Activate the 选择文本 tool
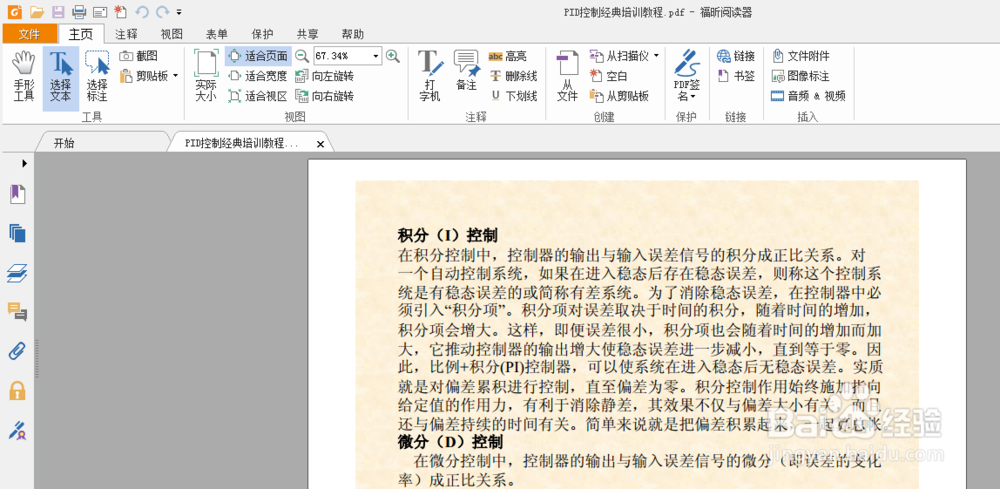Viewport: 1000px width, 489px height. coord(61,77)
